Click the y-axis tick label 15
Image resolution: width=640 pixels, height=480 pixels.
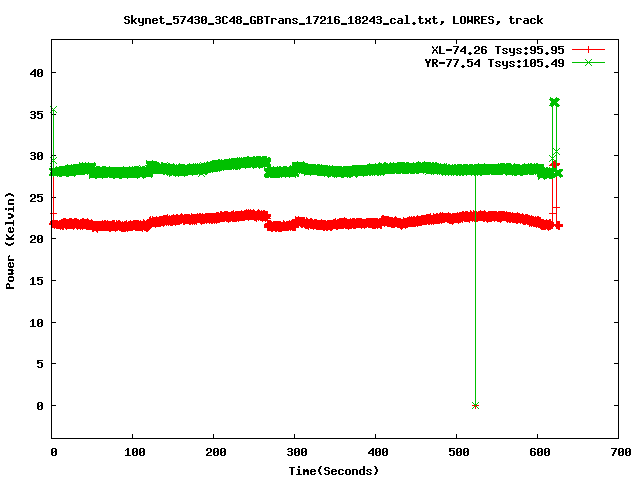[x=36, y=281]
